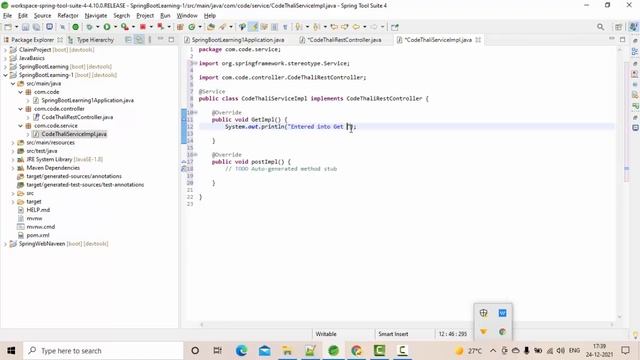
Task: Click the editor horizontal scrollbar
Action: (407, 324)
